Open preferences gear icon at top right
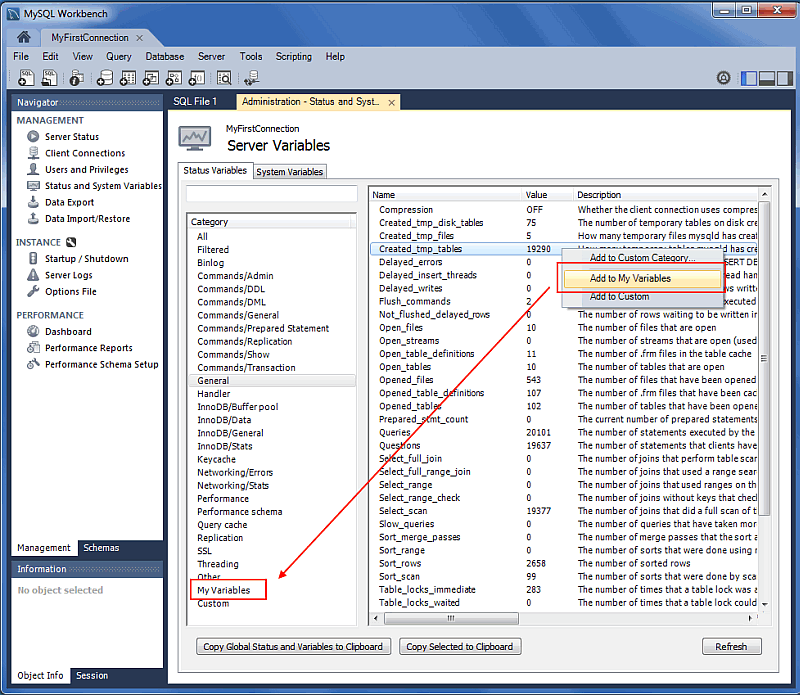Screen dimensions: 800x695 pyautogui.click(x=723, y=78)
